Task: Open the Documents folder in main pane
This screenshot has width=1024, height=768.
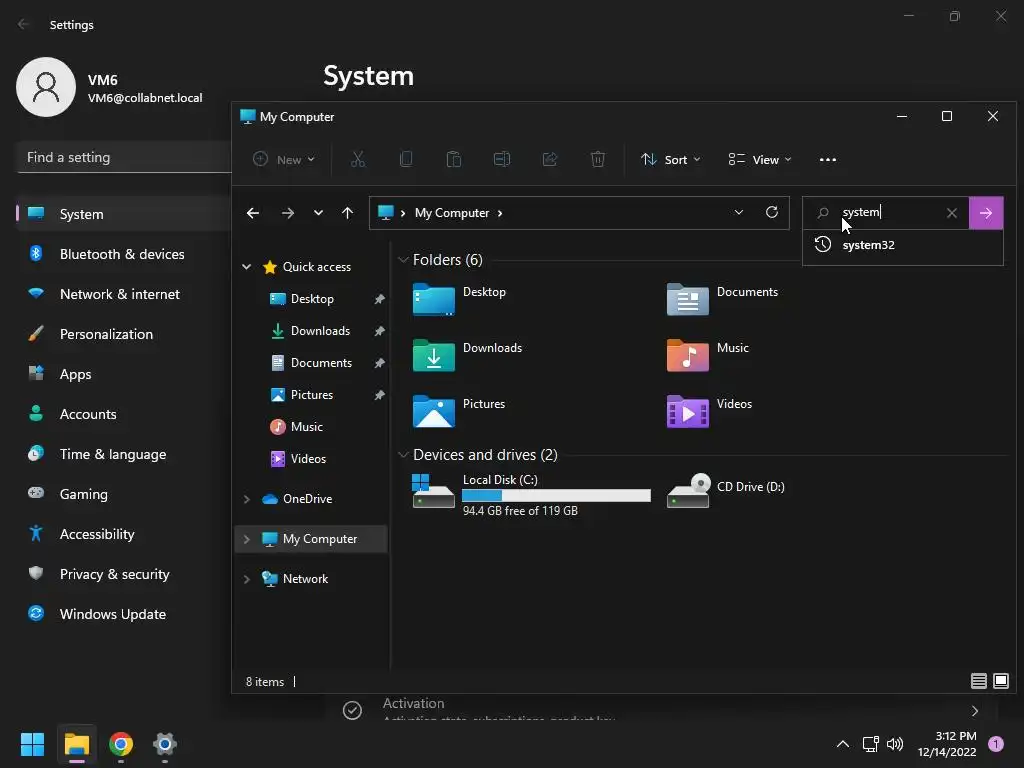Action: pyautogui.click(x=688, y=299)
